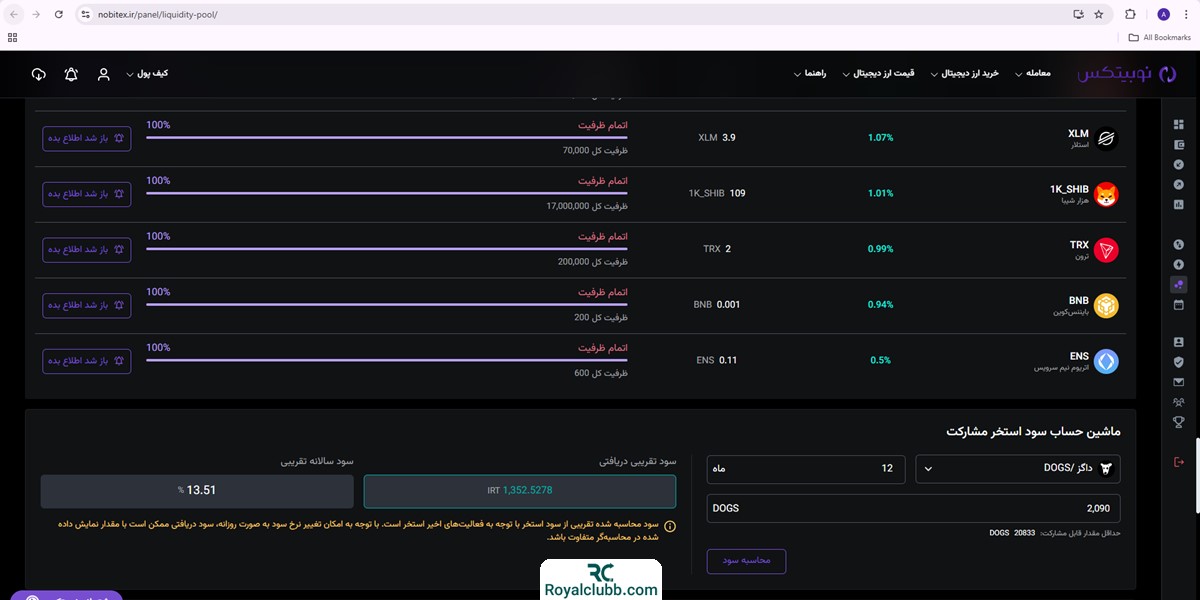The image size is (1200, 600).
Task: Expand the معامله menu
Action: coord(1032,74)
